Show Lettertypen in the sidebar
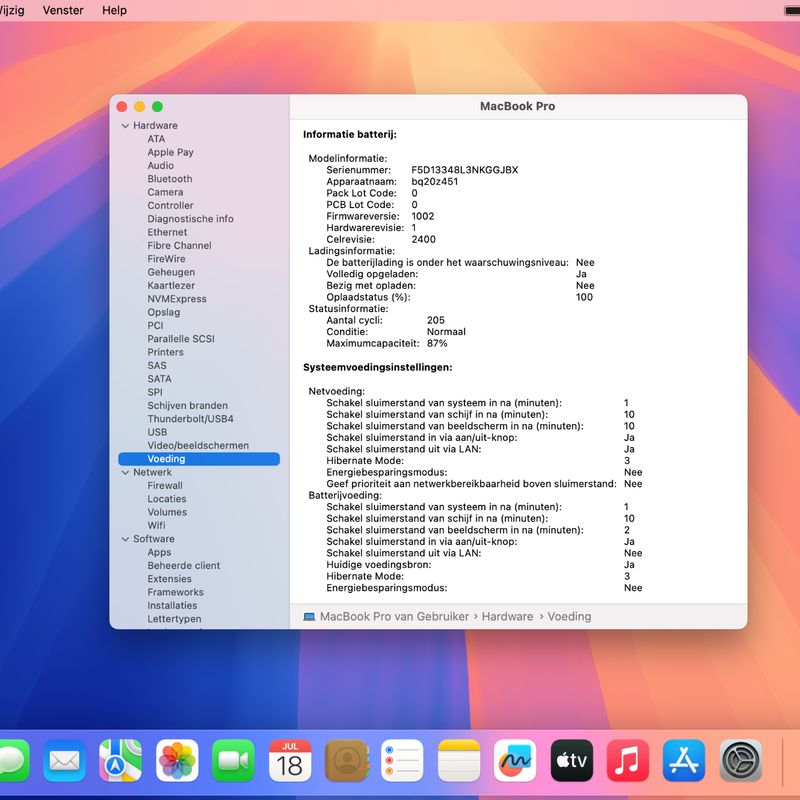The image size is (800, 800). coord(174,618)
